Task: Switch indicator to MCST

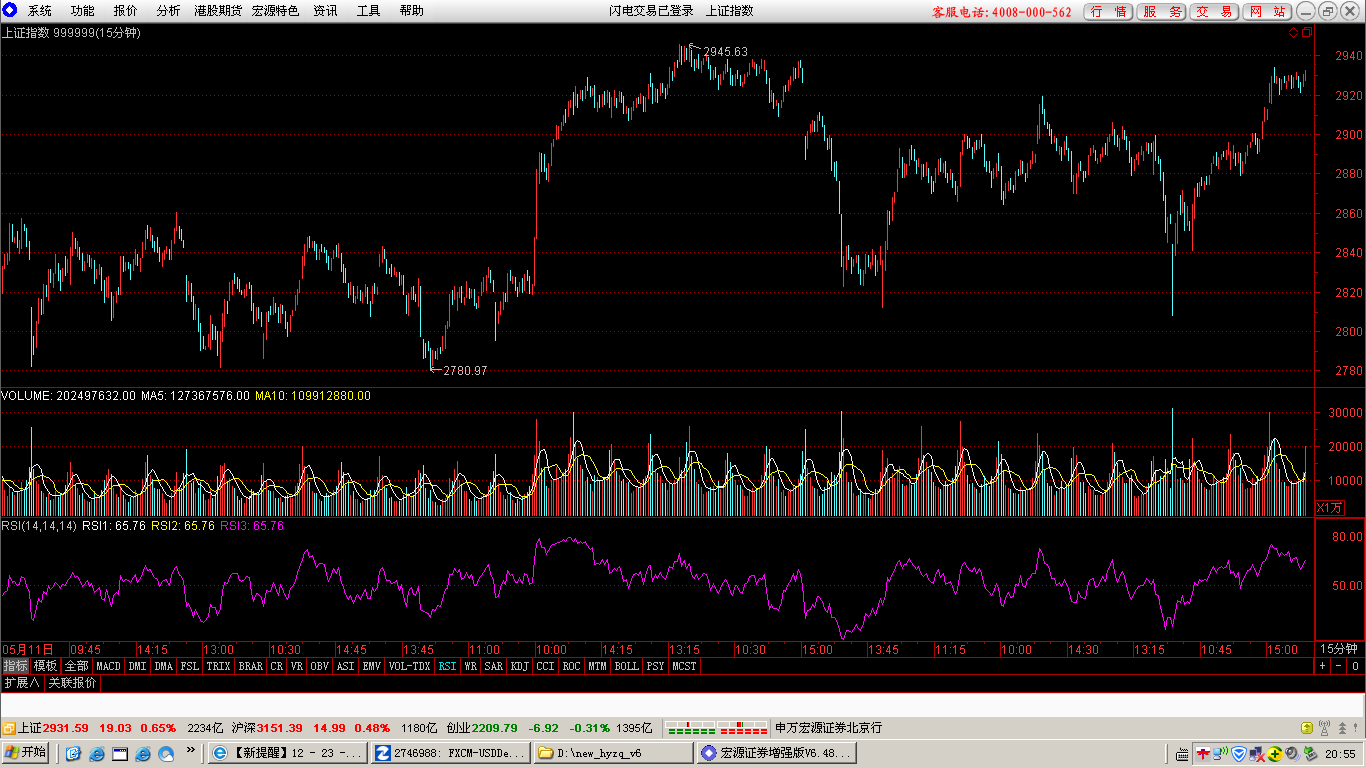Action: click(685, 665)
